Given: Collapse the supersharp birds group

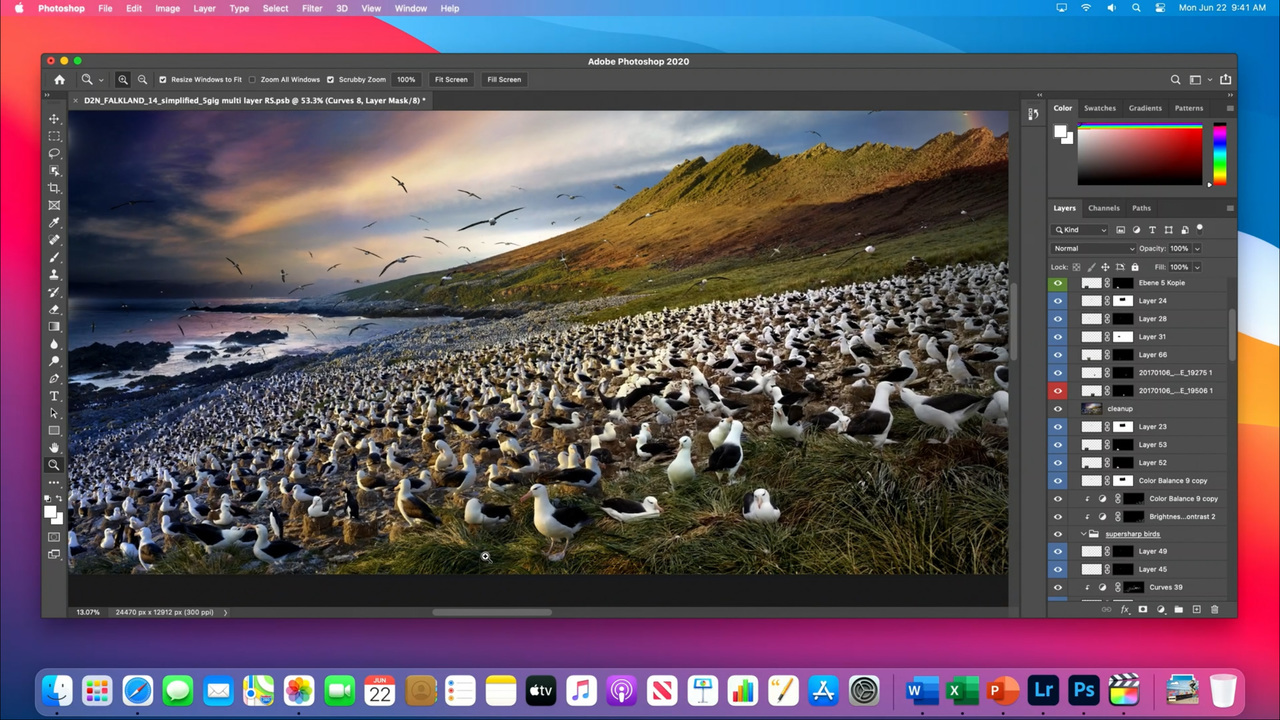Looking at the screenshot, I should (1083, 534).
